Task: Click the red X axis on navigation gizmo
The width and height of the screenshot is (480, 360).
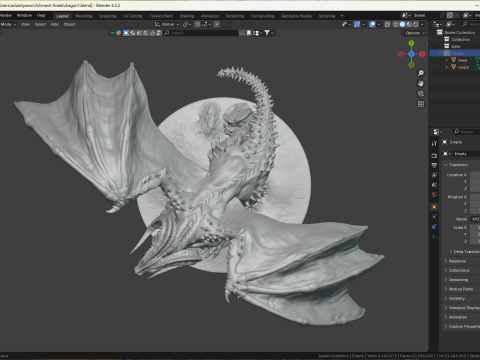Action: (x=422, y=54)
